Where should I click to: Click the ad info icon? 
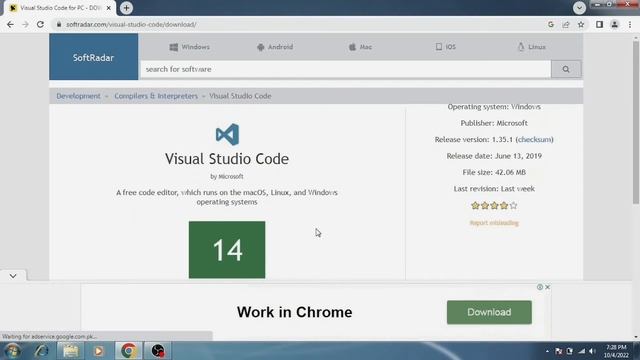[540, 287]
